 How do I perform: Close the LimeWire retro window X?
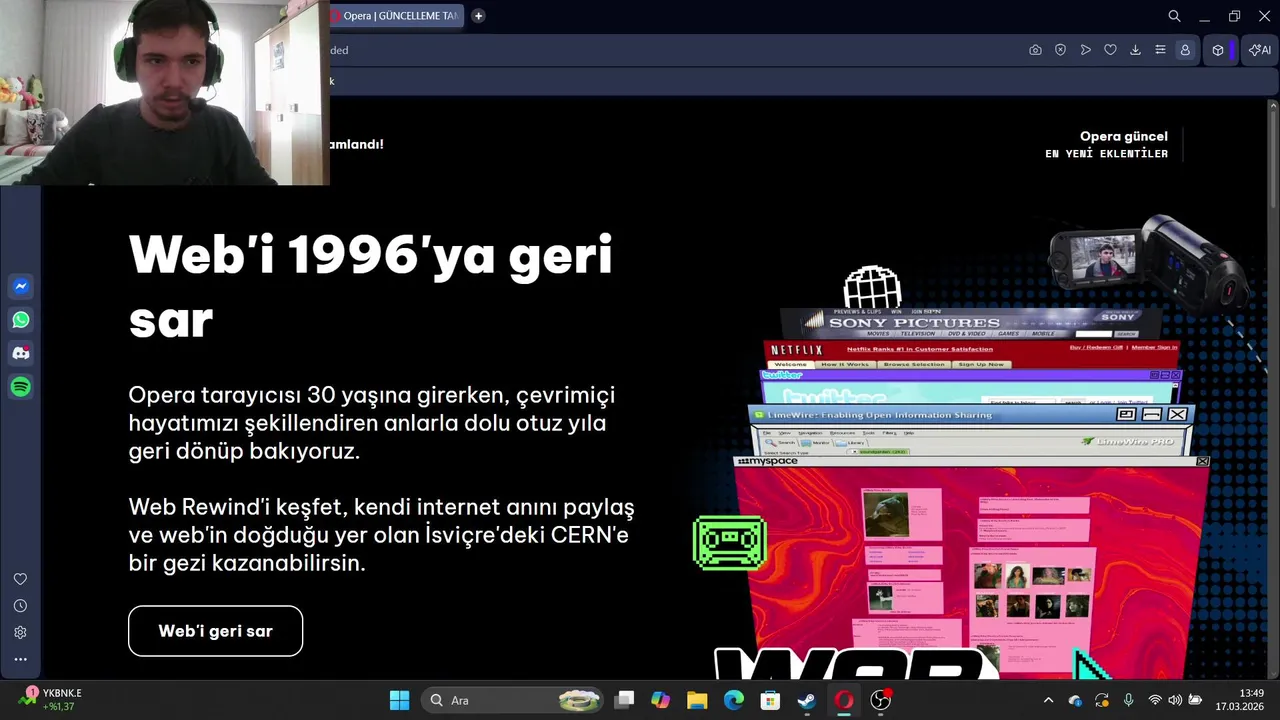(x=1177, y=414)
